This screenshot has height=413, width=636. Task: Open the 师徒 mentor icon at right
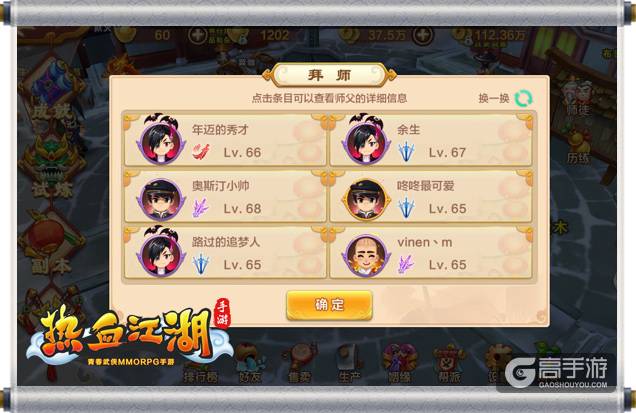(x=578, y=98)
